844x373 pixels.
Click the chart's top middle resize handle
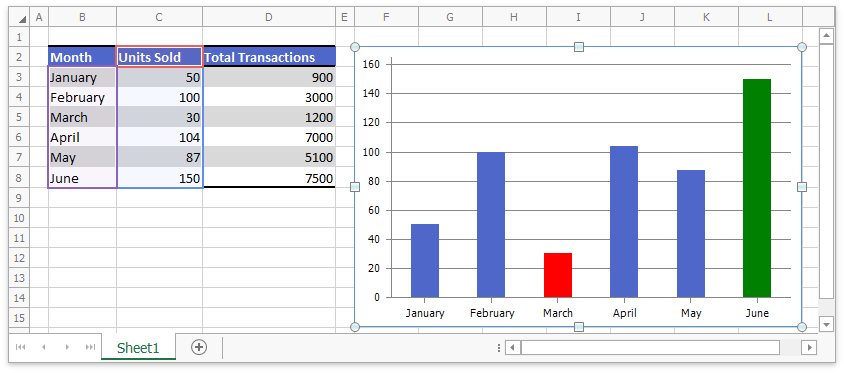pos(579,47)
